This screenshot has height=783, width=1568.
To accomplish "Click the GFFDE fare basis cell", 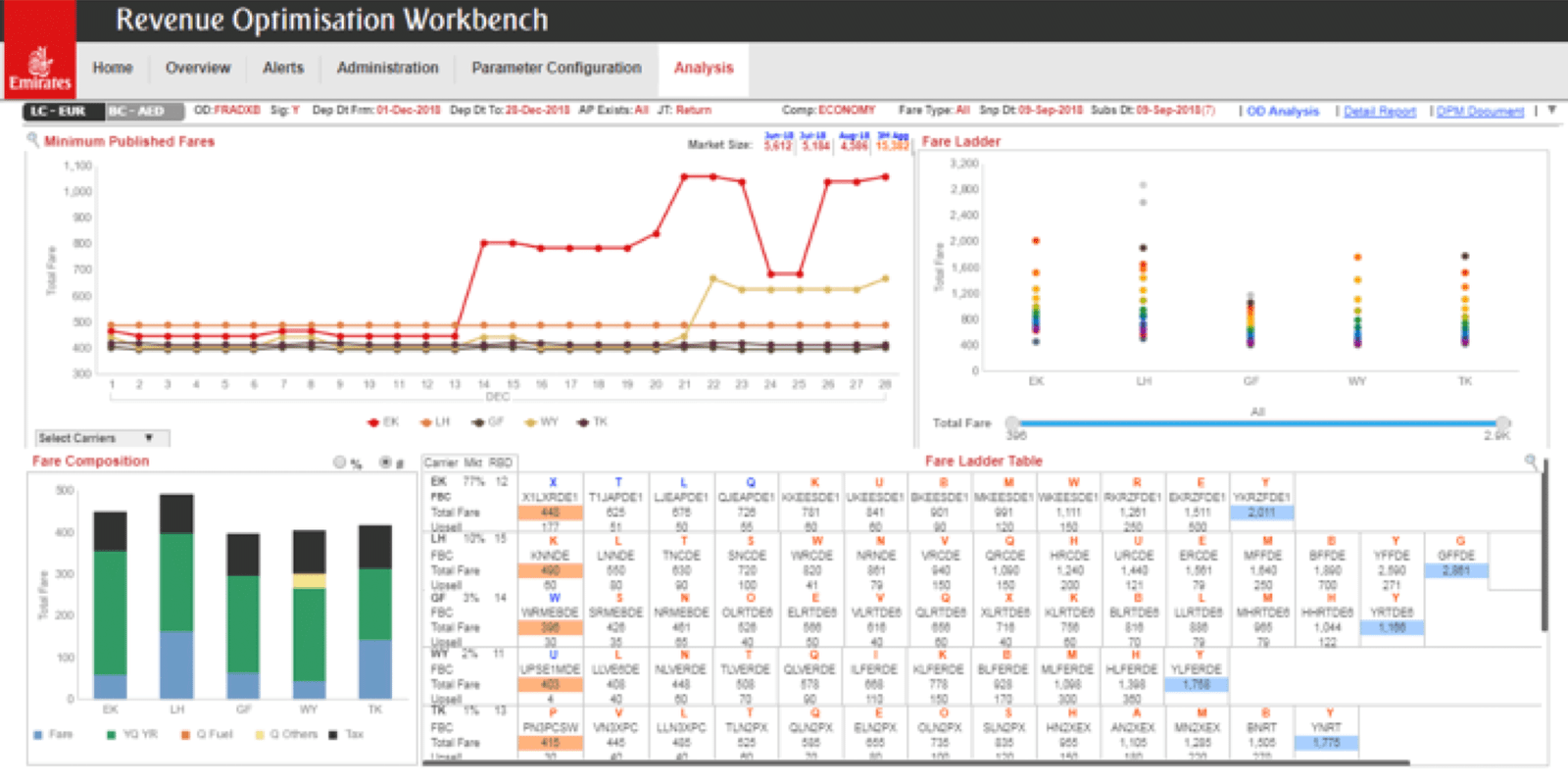I will point(1456,556).
